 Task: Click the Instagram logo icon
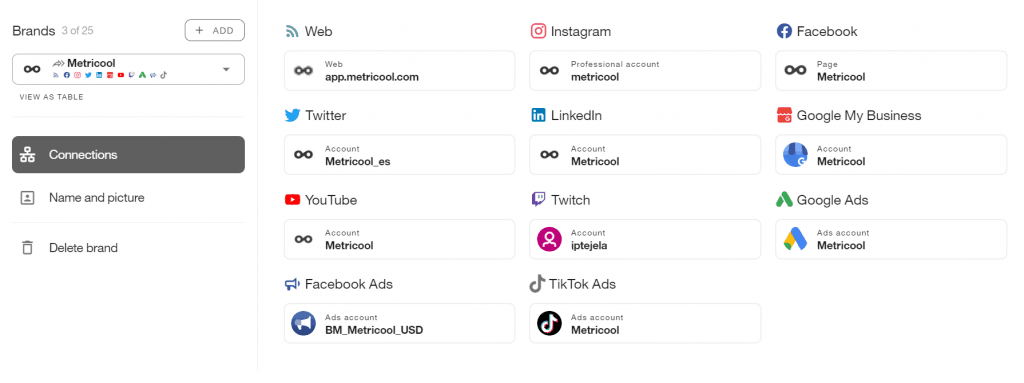(538, 31)
